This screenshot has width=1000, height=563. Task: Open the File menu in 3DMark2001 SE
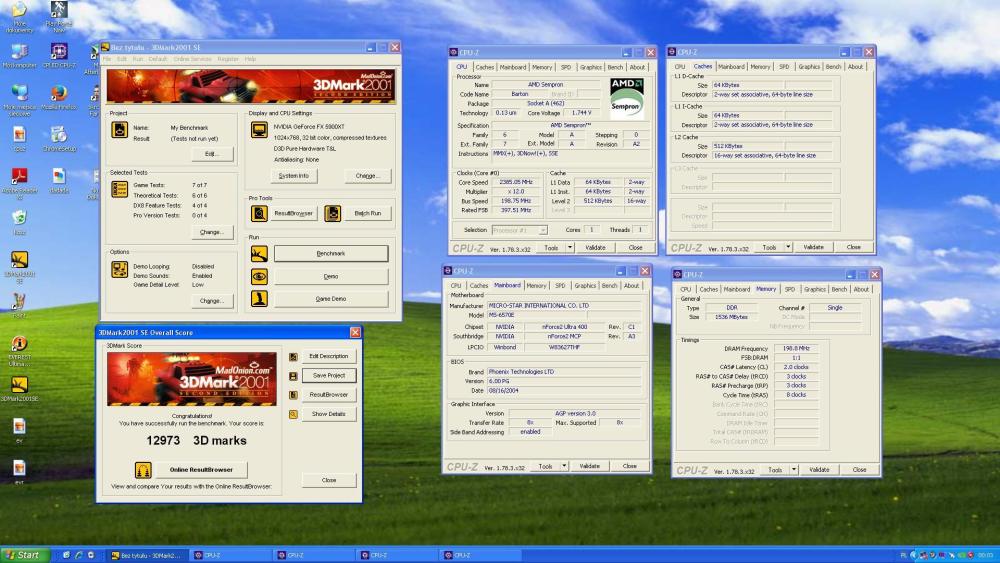click(107, 59)
